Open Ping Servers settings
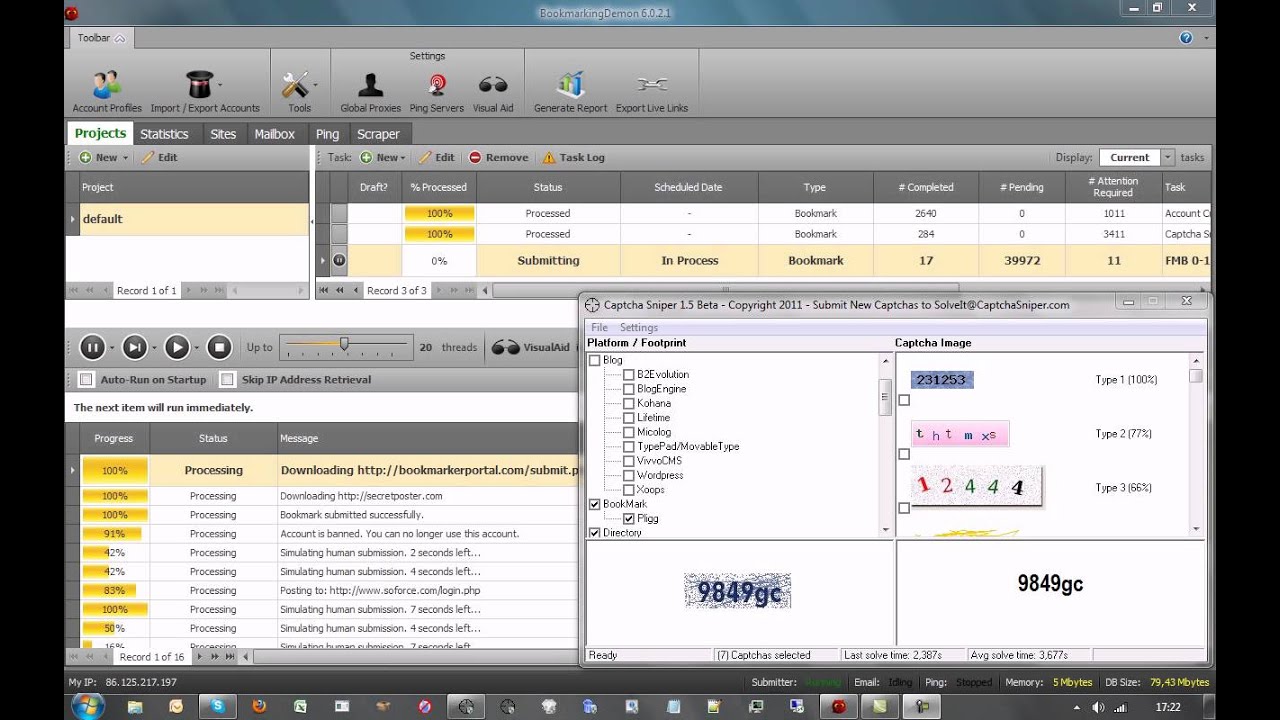 click(436, 91)
